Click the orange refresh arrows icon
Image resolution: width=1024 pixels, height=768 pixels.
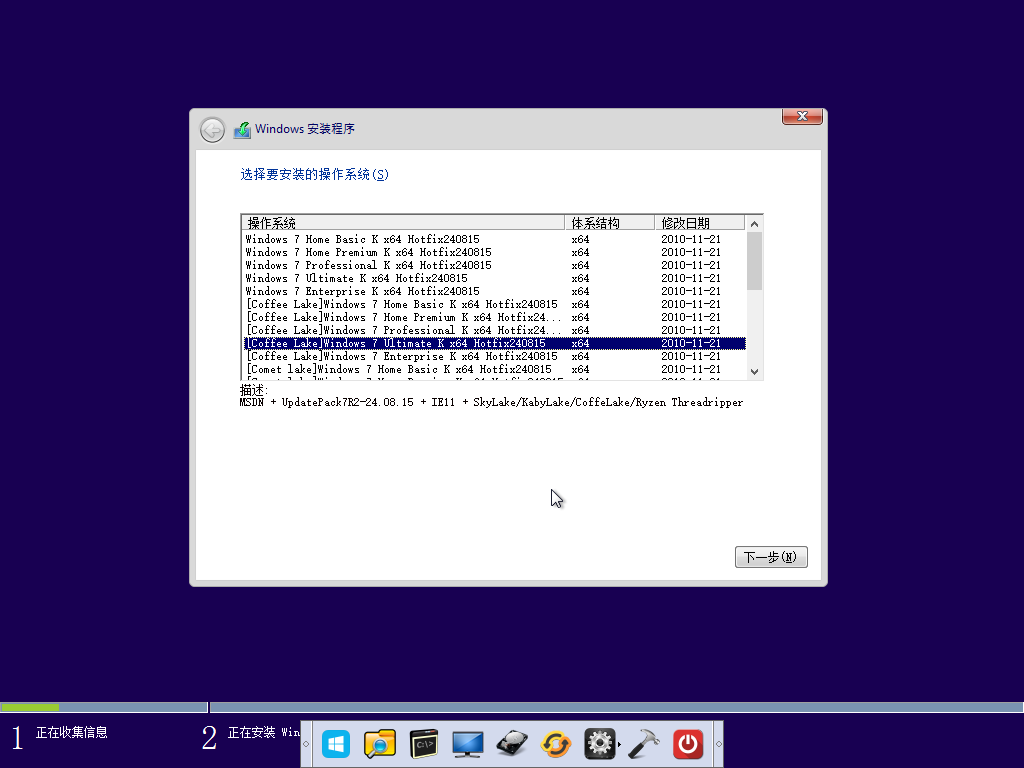556,744
